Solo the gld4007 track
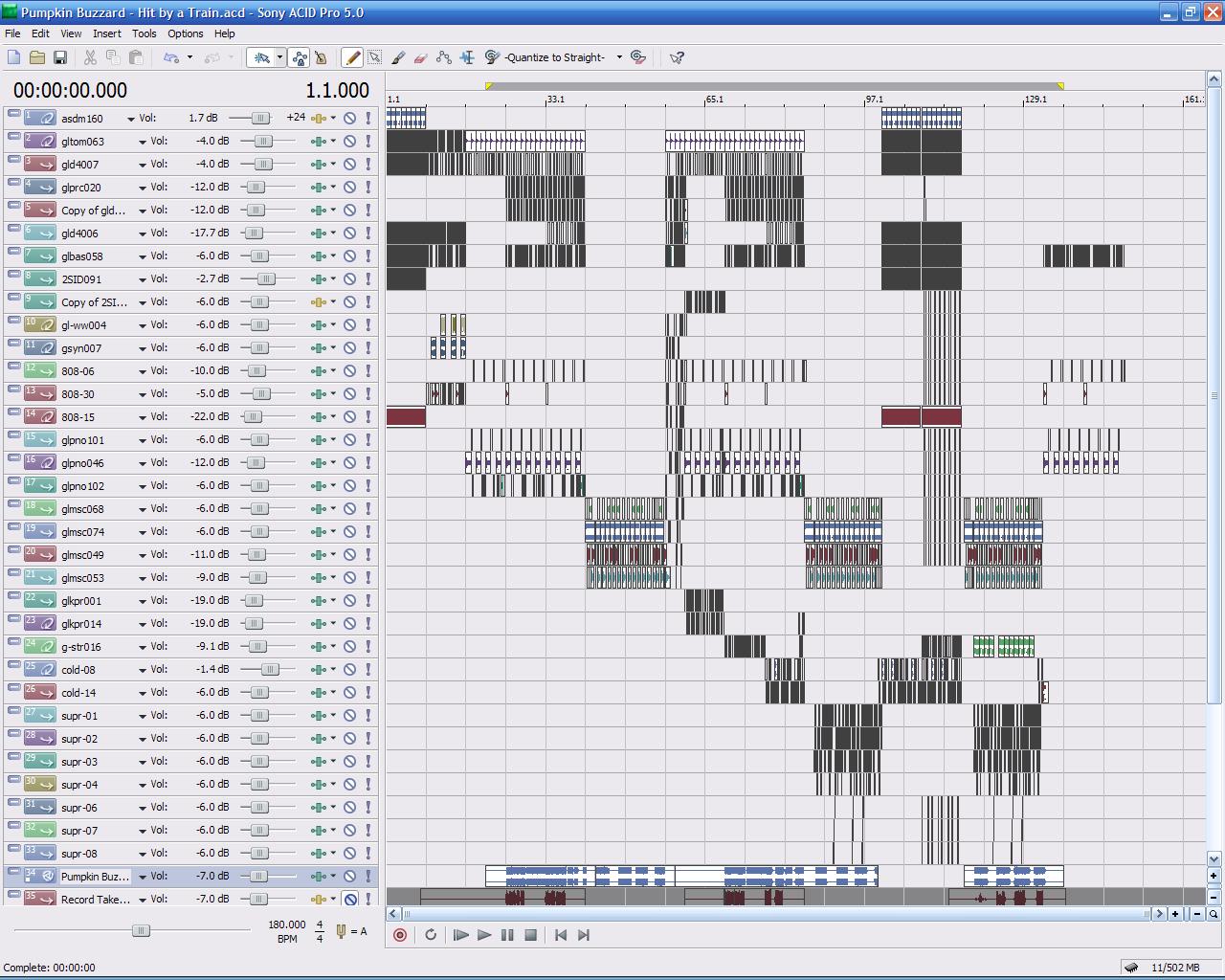This screenshot has width=1225, height=980. point(368,165)
